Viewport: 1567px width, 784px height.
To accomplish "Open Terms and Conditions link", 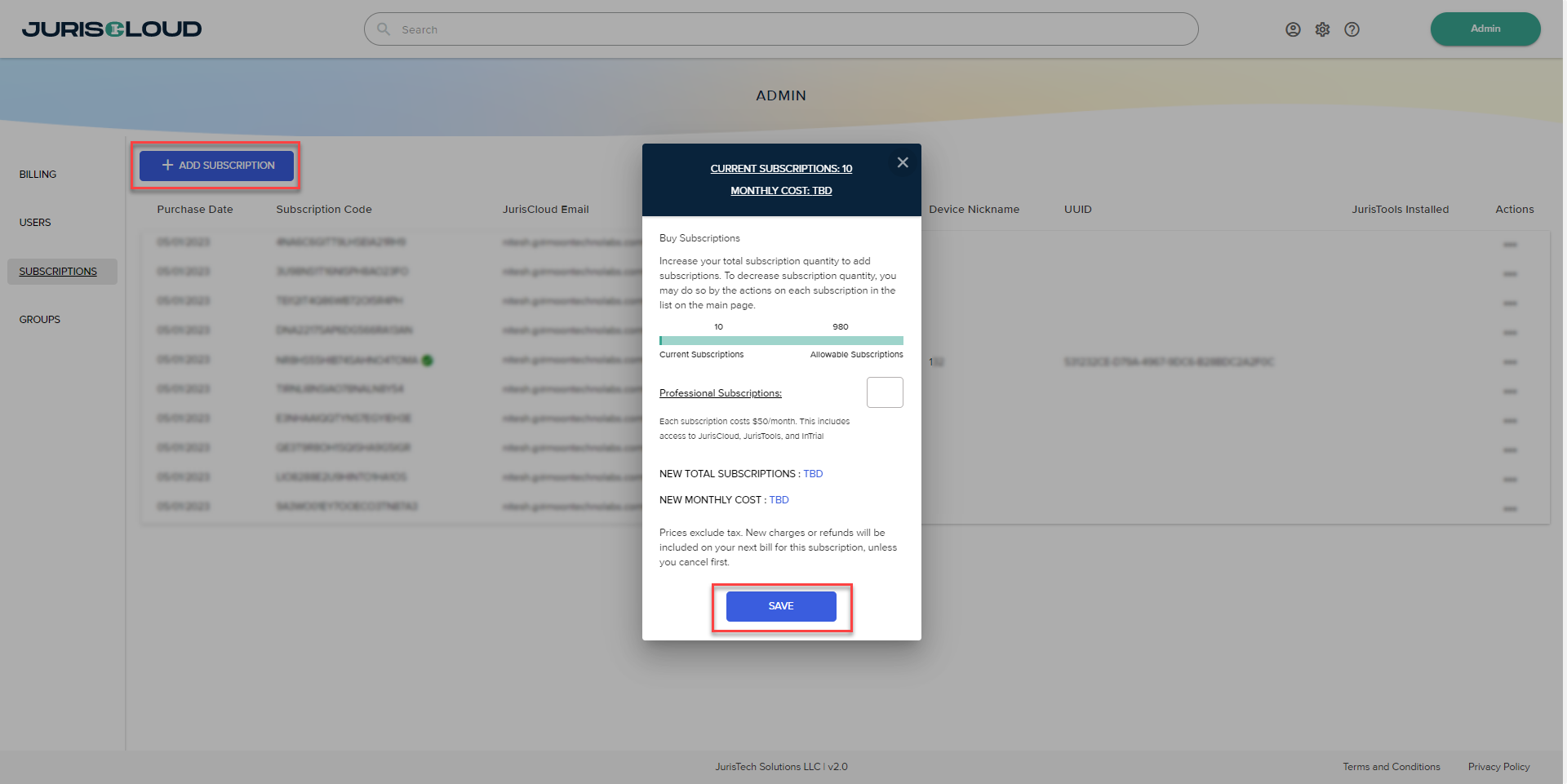I will tap(1392, 767).
